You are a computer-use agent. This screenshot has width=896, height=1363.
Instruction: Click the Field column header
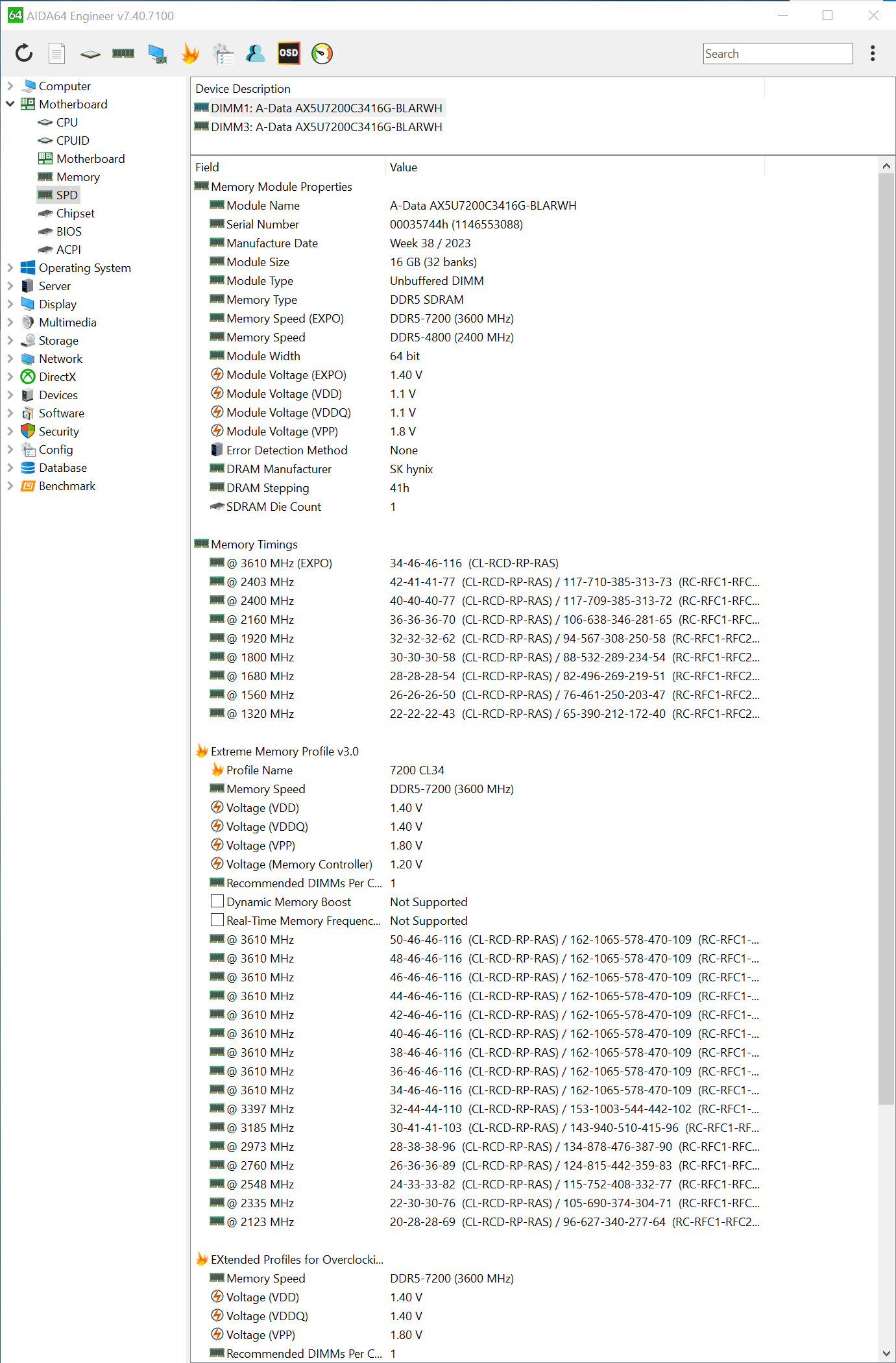click(288, 167)
